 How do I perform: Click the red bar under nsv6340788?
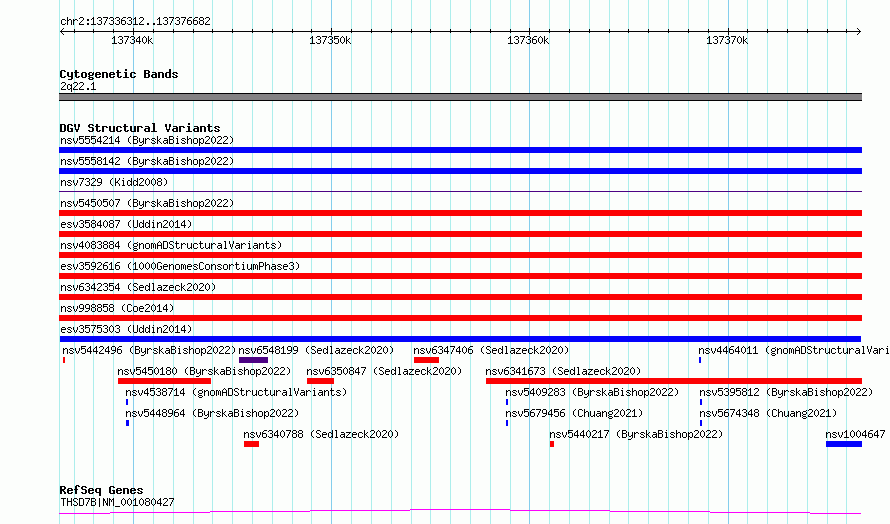click(x=251, y=444)
